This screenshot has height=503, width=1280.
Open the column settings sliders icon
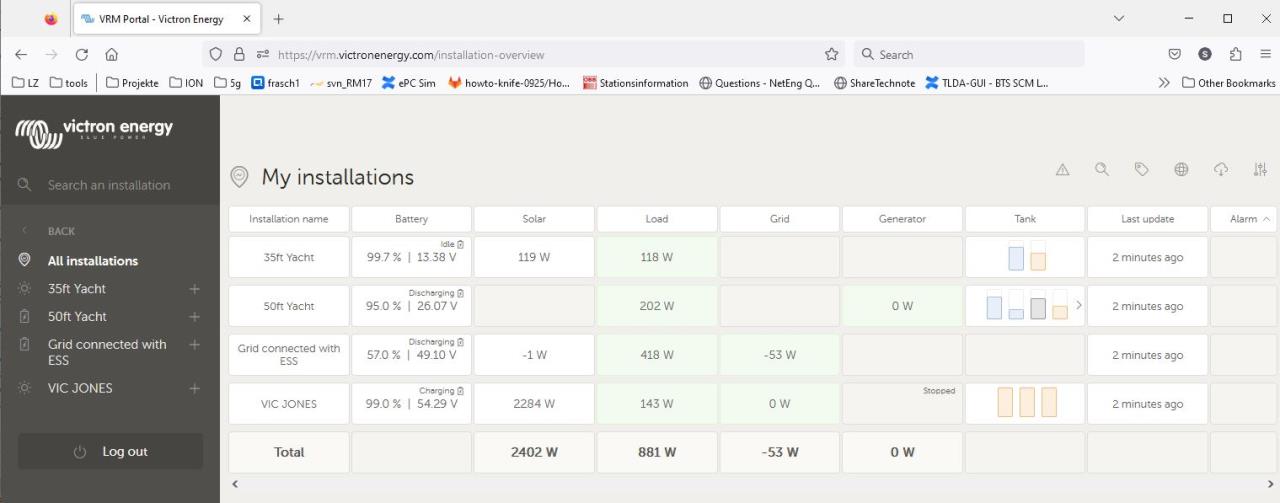coord(1260,170)
